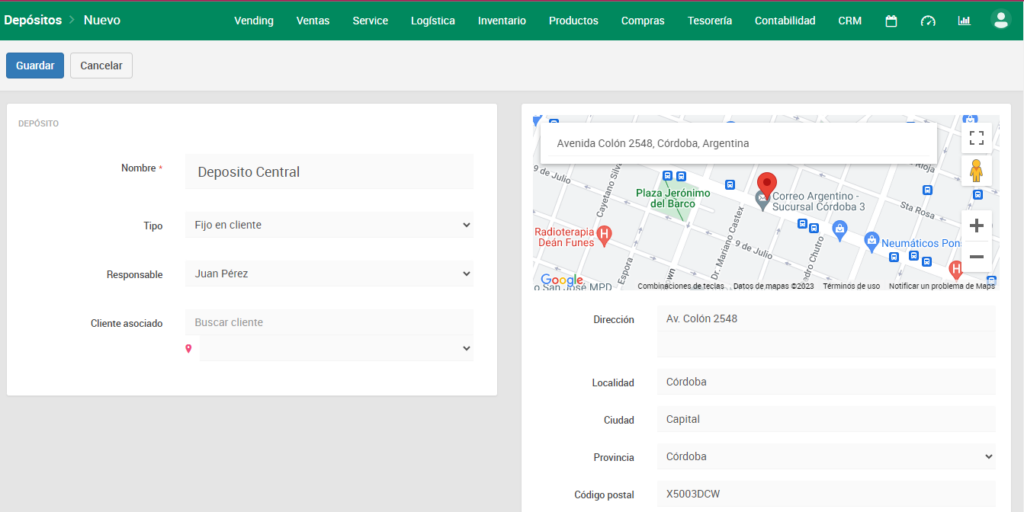Click the Google logo on map

click(561, 280)
